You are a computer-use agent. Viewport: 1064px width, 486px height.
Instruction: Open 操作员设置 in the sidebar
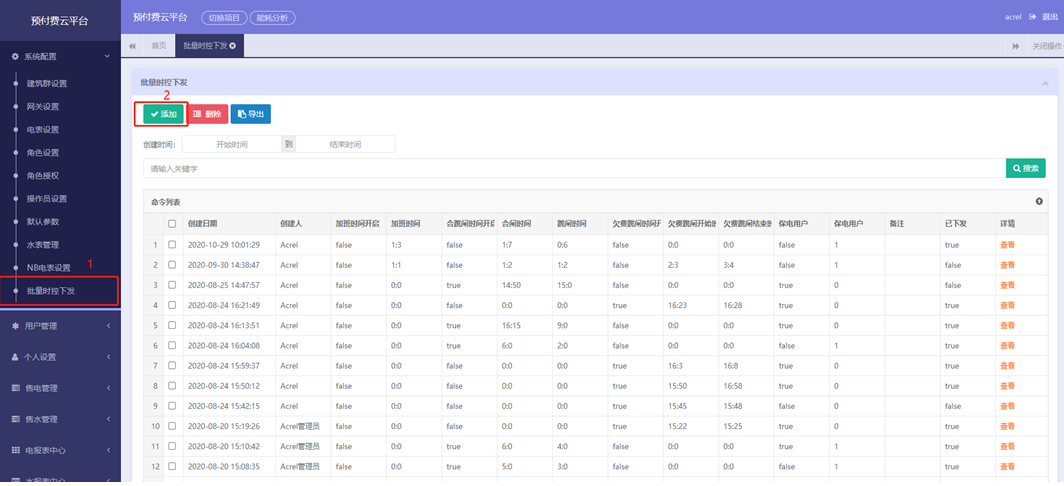click(47, 200)
